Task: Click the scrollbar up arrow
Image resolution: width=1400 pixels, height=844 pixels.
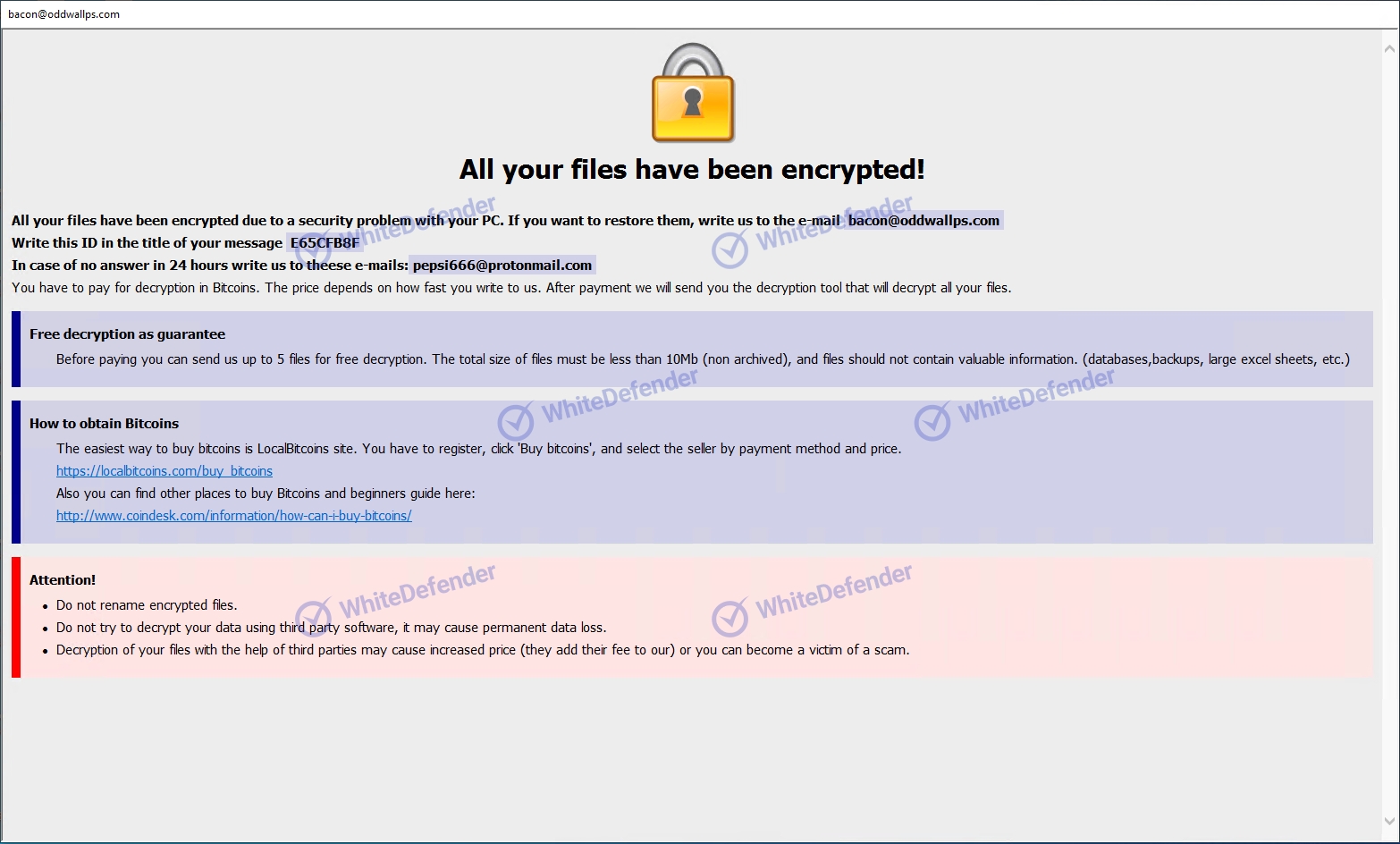Action: tap(1390, 50)
